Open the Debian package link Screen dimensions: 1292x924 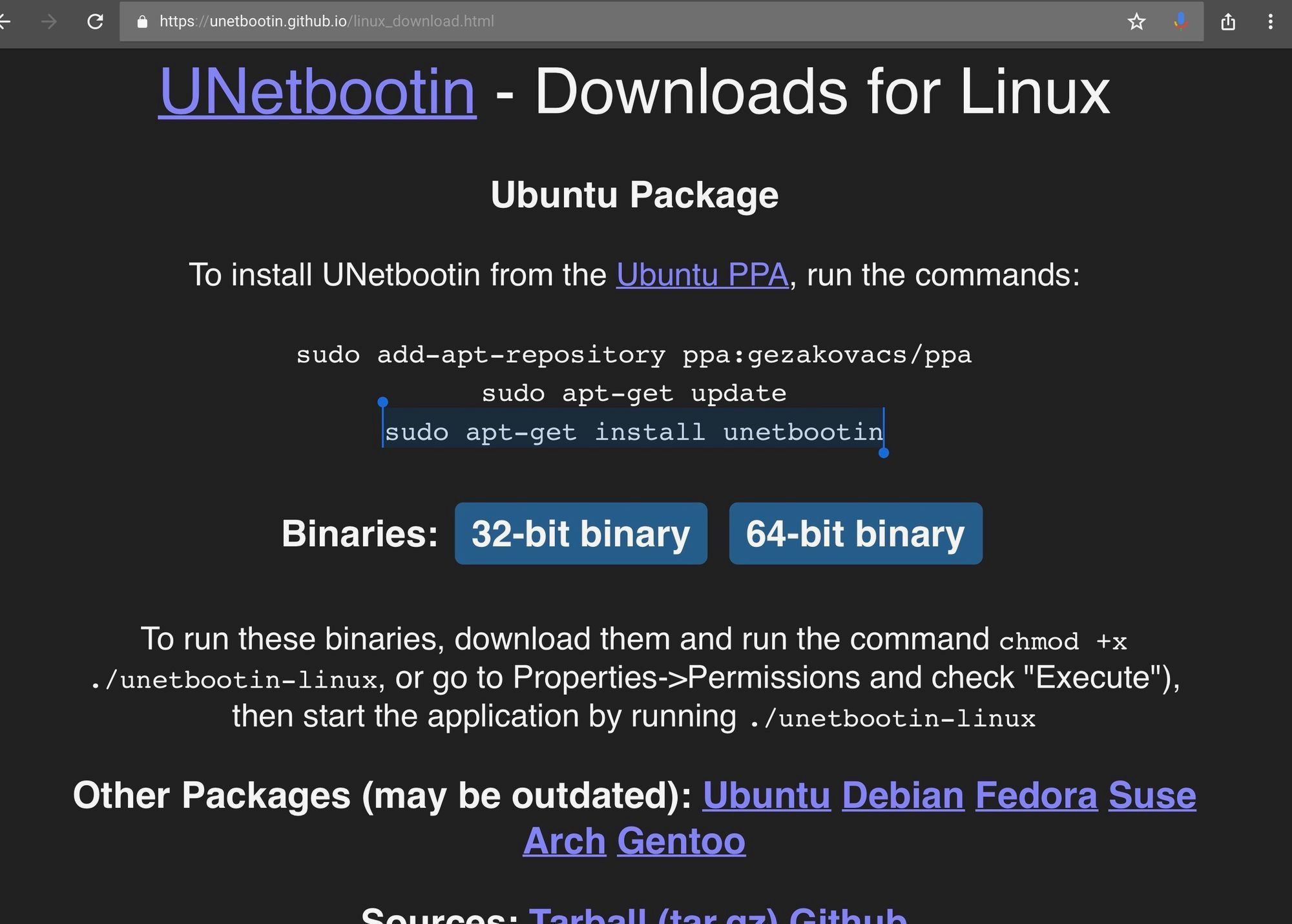pos(902,795)
